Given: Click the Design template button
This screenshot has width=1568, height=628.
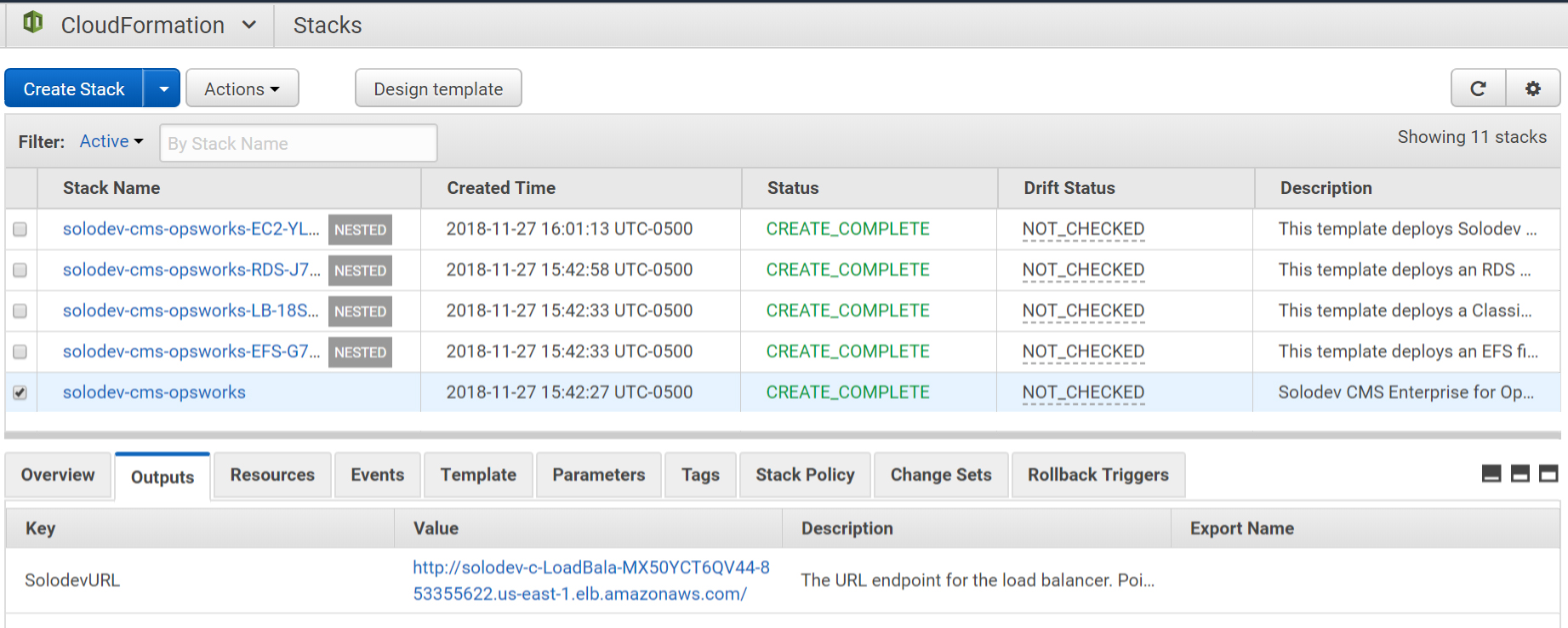Looking at the screenshot, I should [438, 88].
